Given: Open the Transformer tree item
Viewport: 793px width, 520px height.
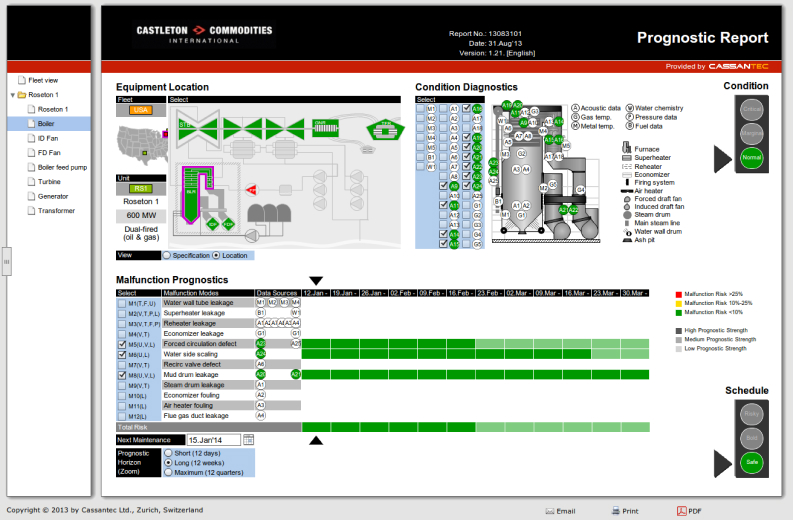Looking at the screenshot, I should (56, 210).
